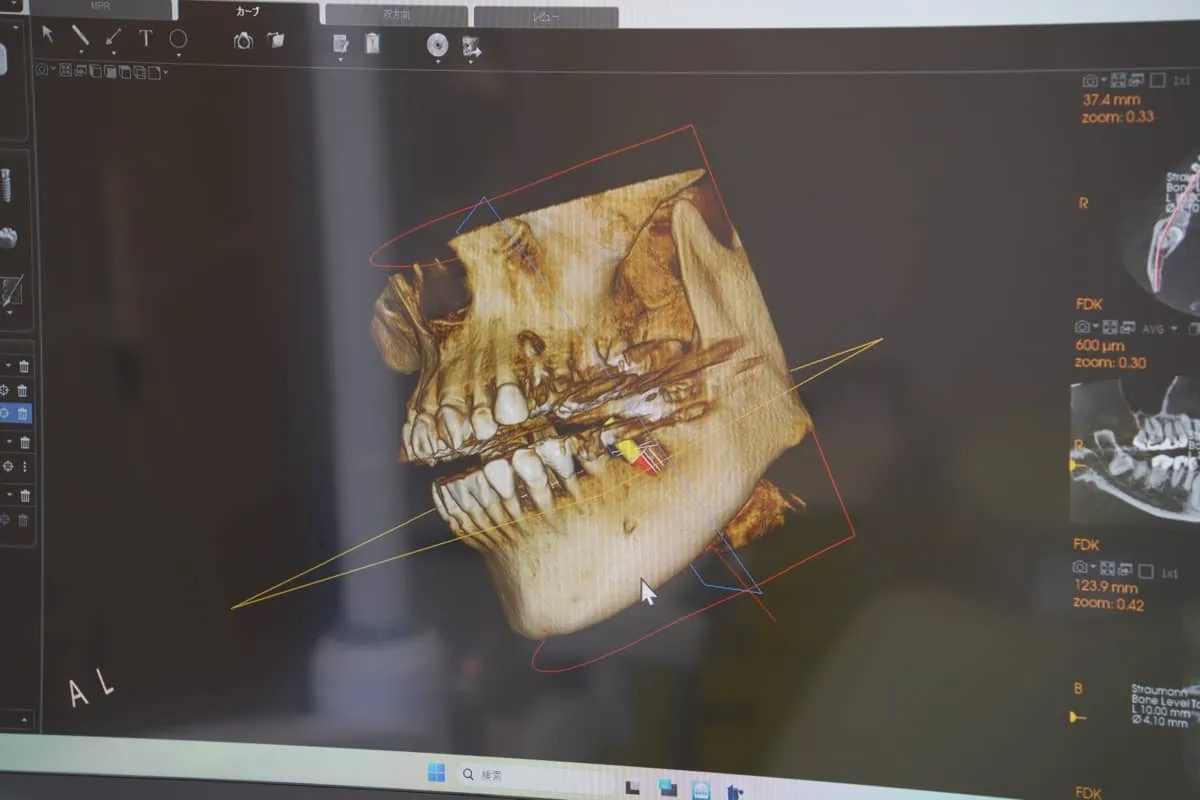Image resolution: width=1200 pixels, height=800 pixels.
Task: Click the zoom: 0.42 readout
Action: tap(1109, 604)
